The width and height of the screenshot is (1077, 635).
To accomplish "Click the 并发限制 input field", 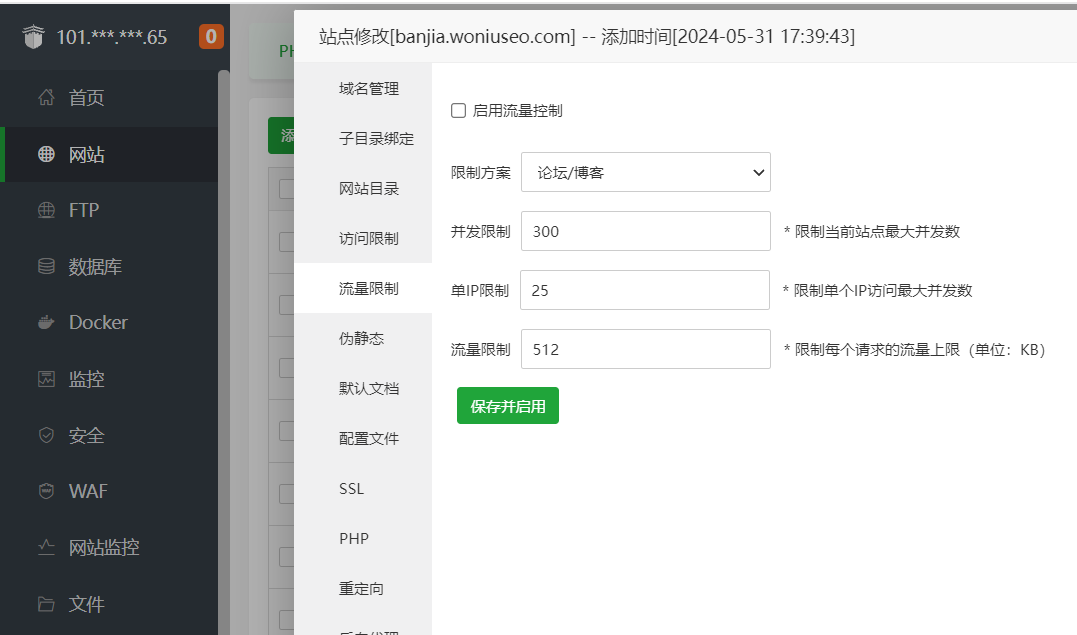I will tap(645, 232).
